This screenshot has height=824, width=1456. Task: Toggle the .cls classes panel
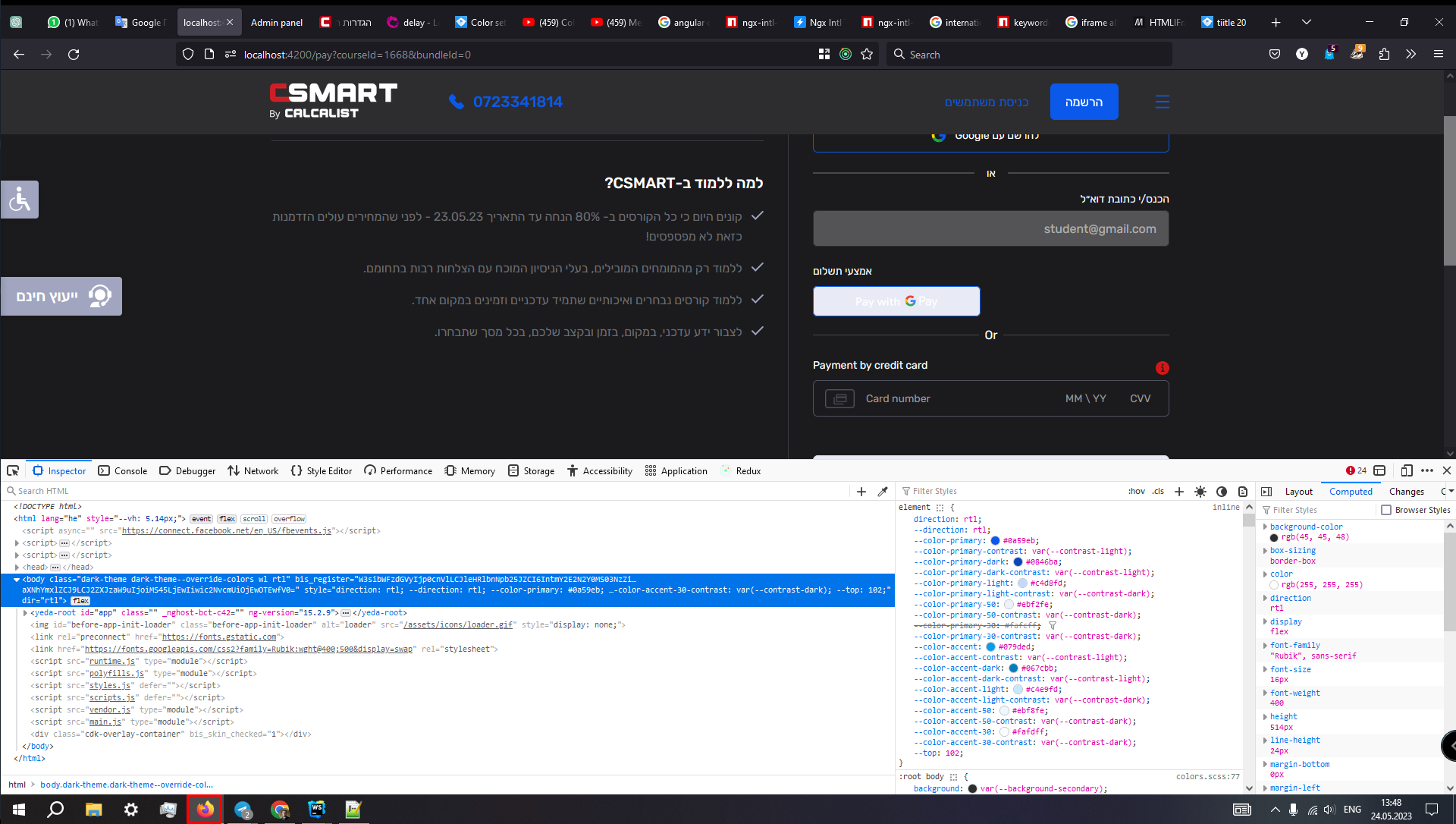tap(1158, 492)
